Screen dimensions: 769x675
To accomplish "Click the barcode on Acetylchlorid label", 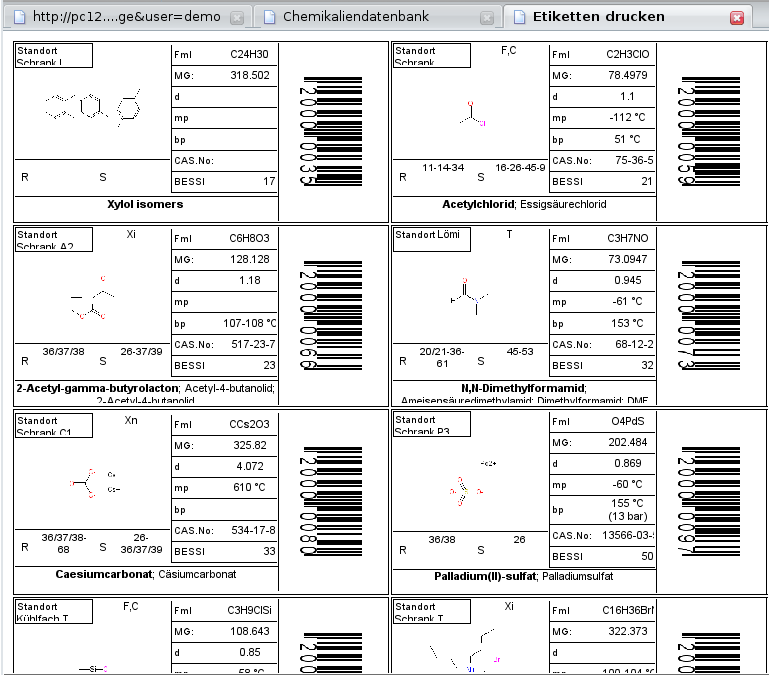I will pos(709,131).
